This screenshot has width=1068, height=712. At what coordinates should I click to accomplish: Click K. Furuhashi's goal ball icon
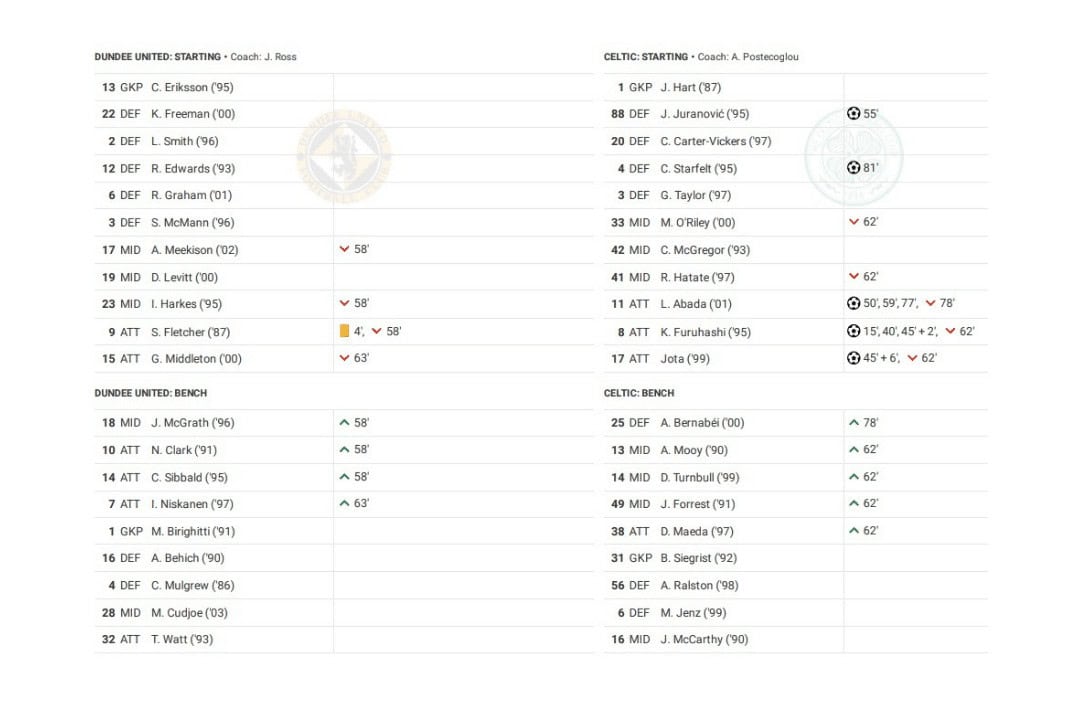[x=853, y=331]
